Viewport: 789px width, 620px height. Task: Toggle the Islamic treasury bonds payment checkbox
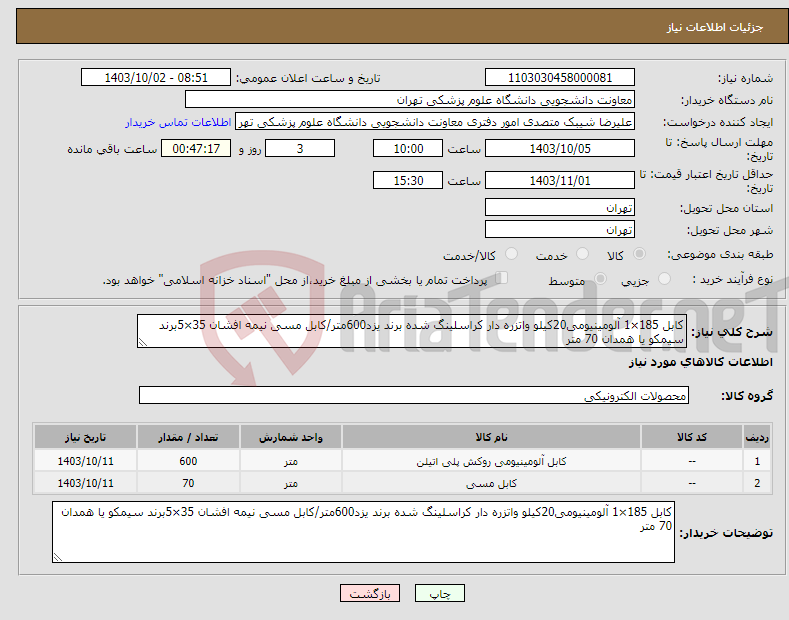coord(502,278)
